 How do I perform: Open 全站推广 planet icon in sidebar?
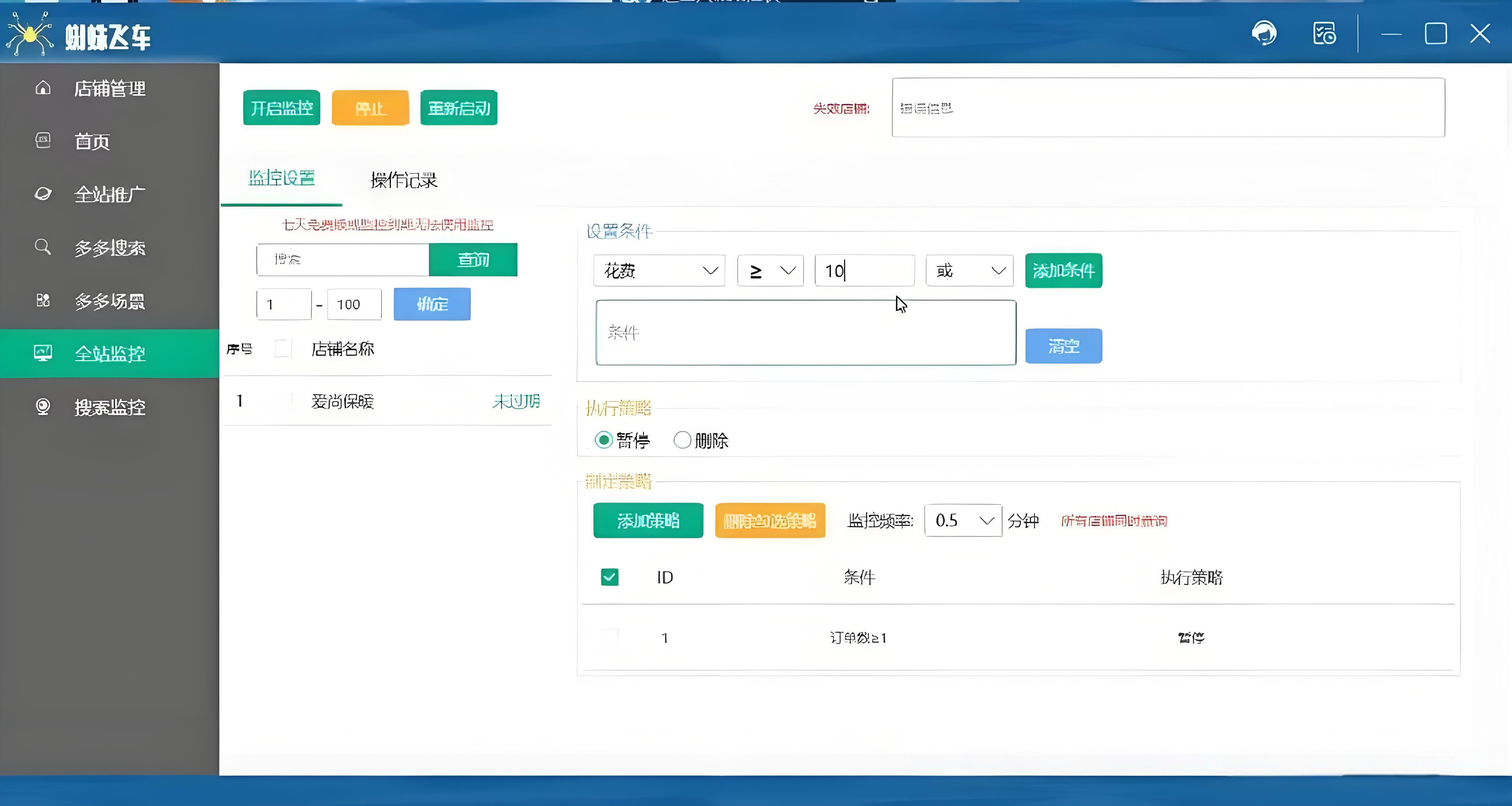point(43,194)
